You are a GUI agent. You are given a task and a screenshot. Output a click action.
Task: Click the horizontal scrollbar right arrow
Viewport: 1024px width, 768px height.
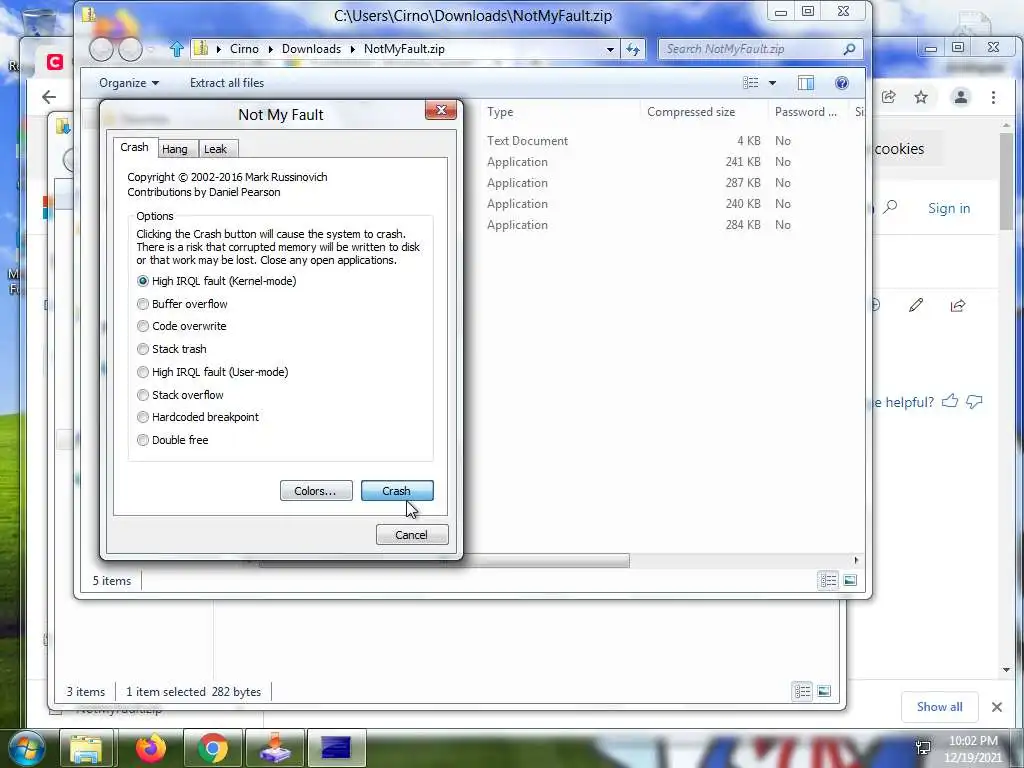(x=856, y=560)
